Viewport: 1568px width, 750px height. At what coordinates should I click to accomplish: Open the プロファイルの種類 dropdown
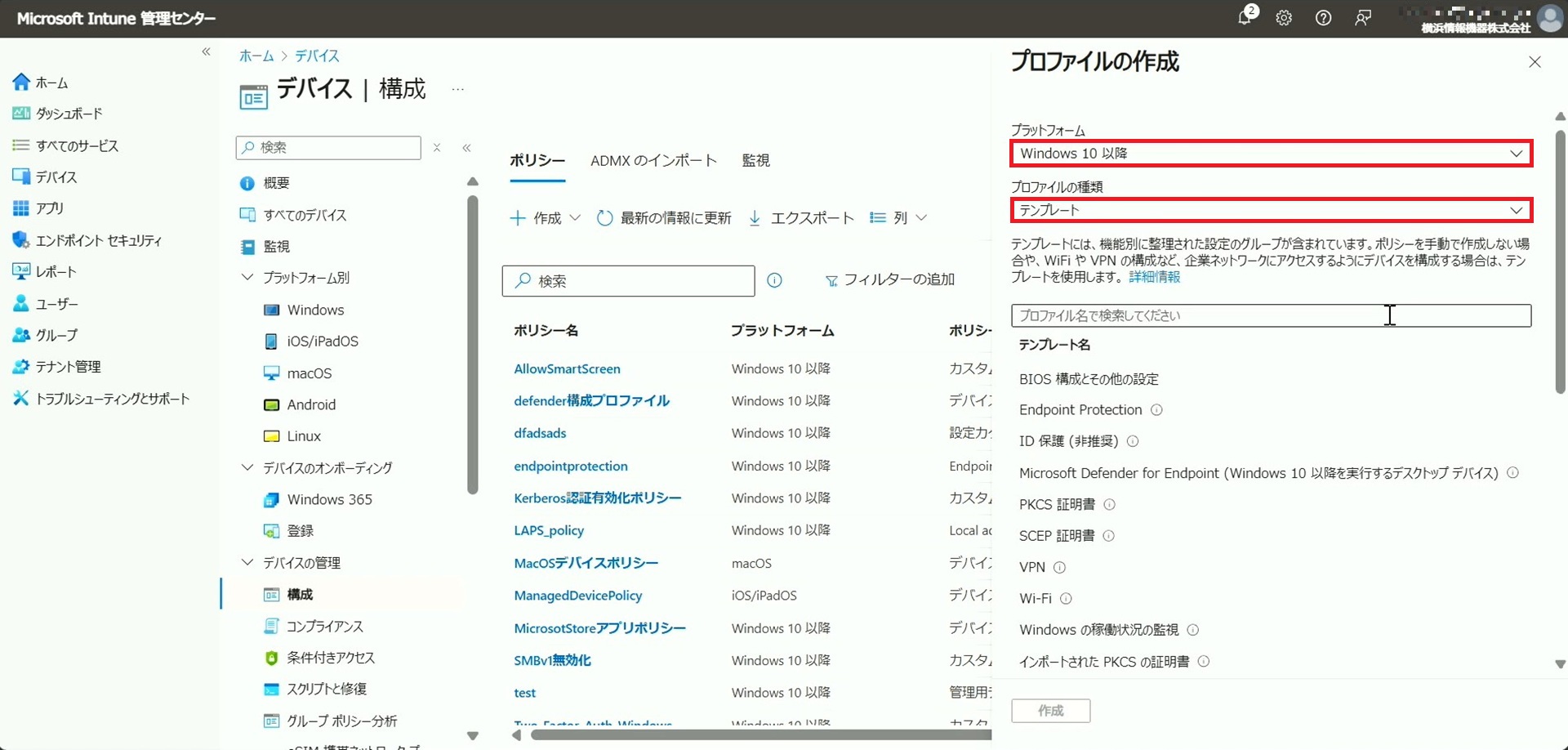(x=1271, y=210)
